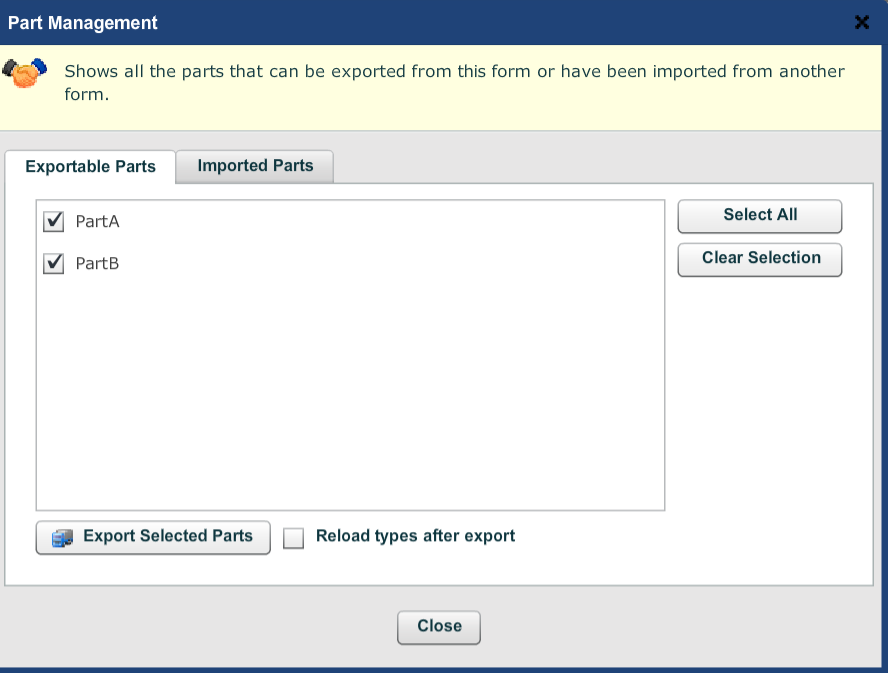Screen dimensions: 888x673
Task: Select the Exportable Parts tab
Action: pyautogui.click(x=91, y=167)
